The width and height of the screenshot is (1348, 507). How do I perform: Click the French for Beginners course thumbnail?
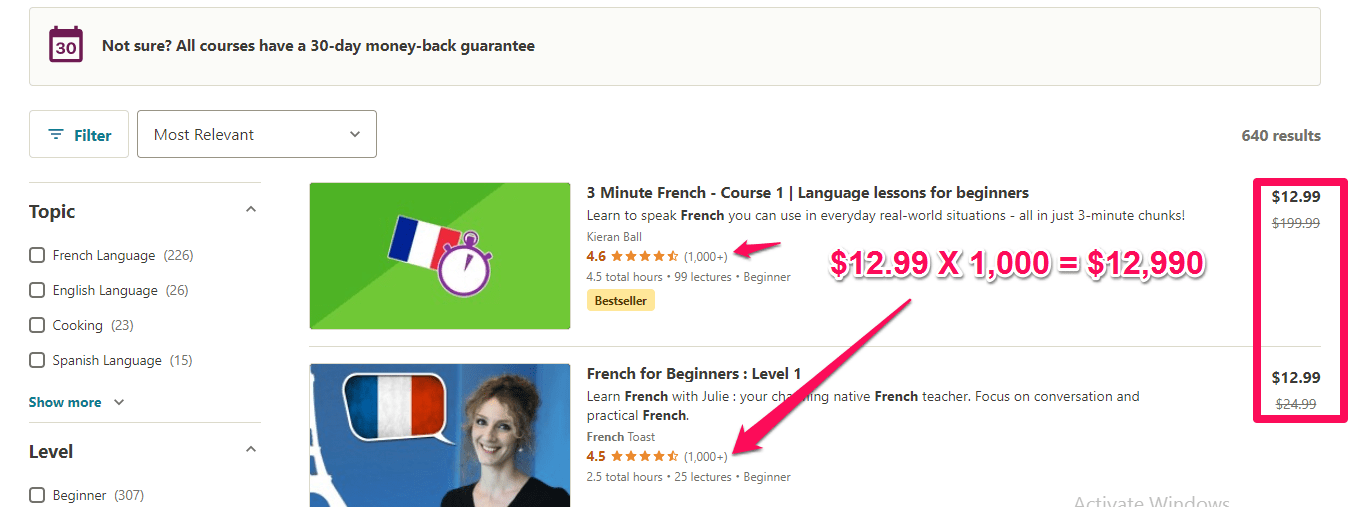click(x=439, y=436)
